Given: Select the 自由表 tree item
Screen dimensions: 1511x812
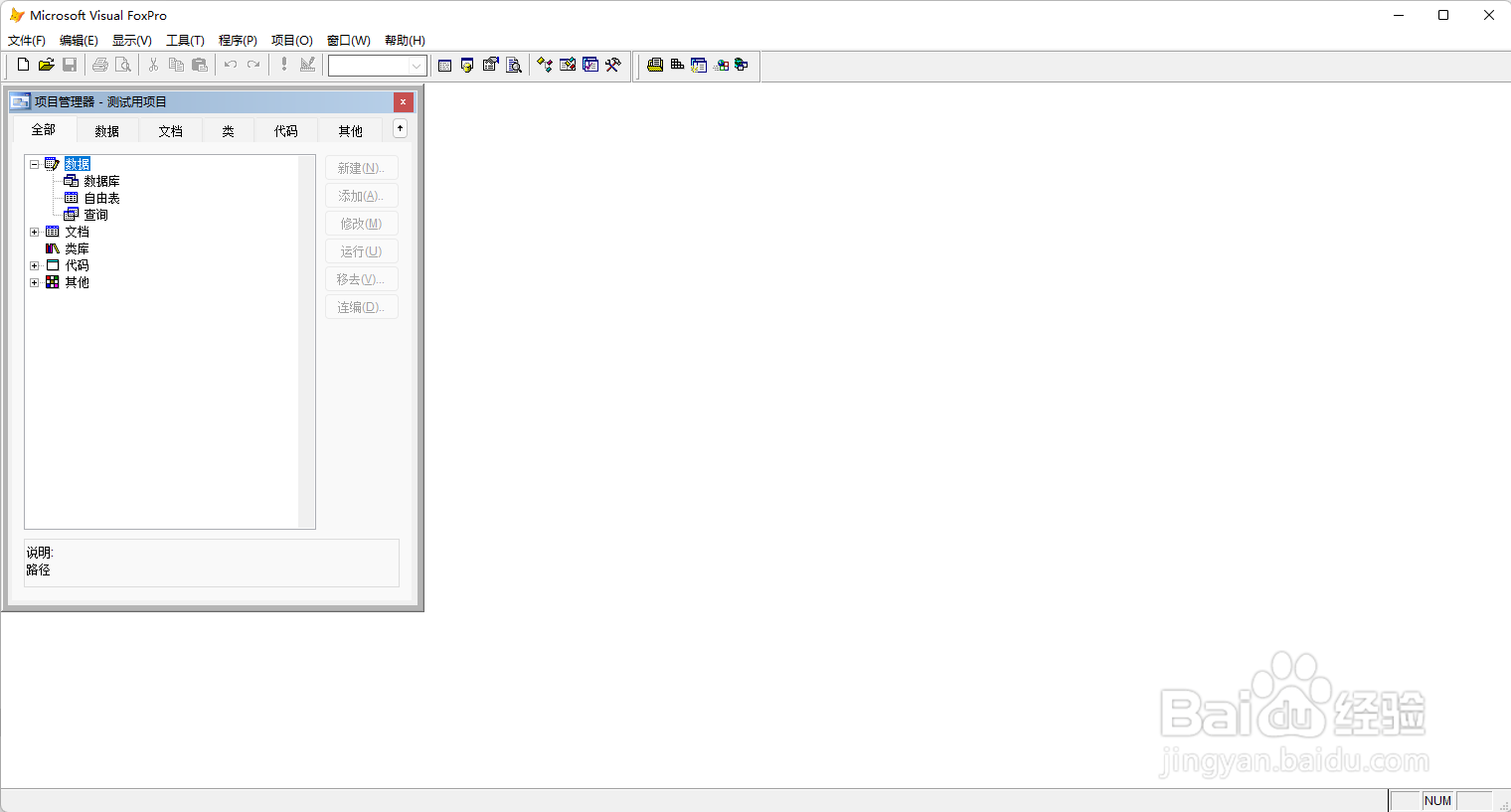Looking at the screenshot, I should pyautogui.click(x=101, y=198).
